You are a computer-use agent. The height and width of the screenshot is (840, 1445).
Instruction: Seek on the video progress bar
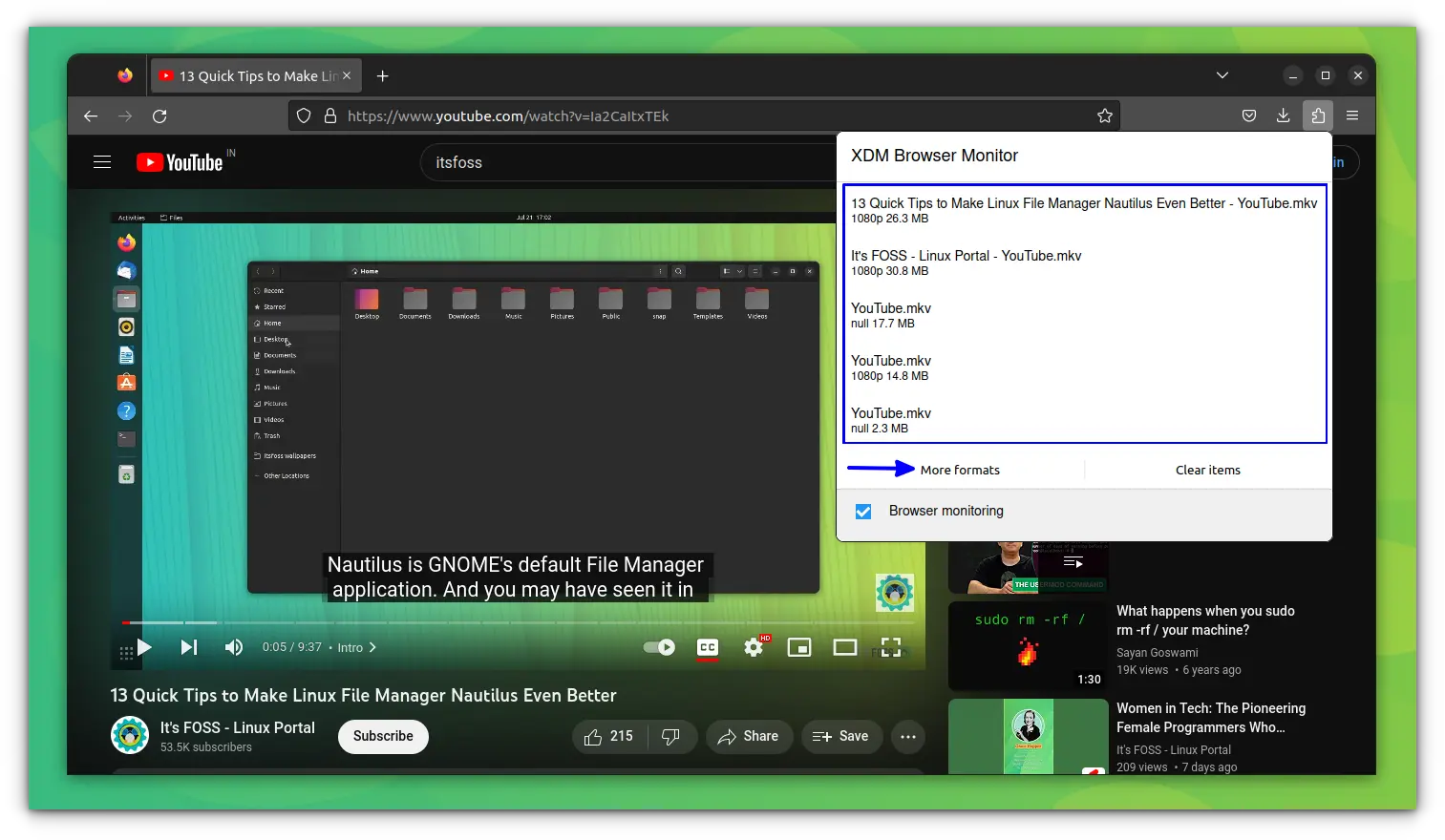point(518,622)
